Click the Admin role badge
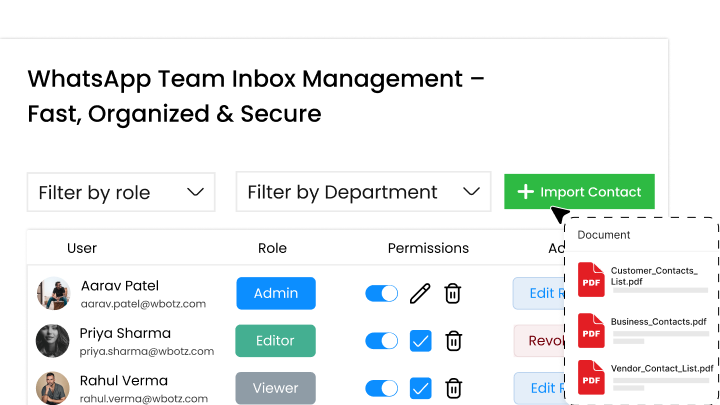Image resolution: width=720 pixels, height=405 pixels. coord(276,293)
